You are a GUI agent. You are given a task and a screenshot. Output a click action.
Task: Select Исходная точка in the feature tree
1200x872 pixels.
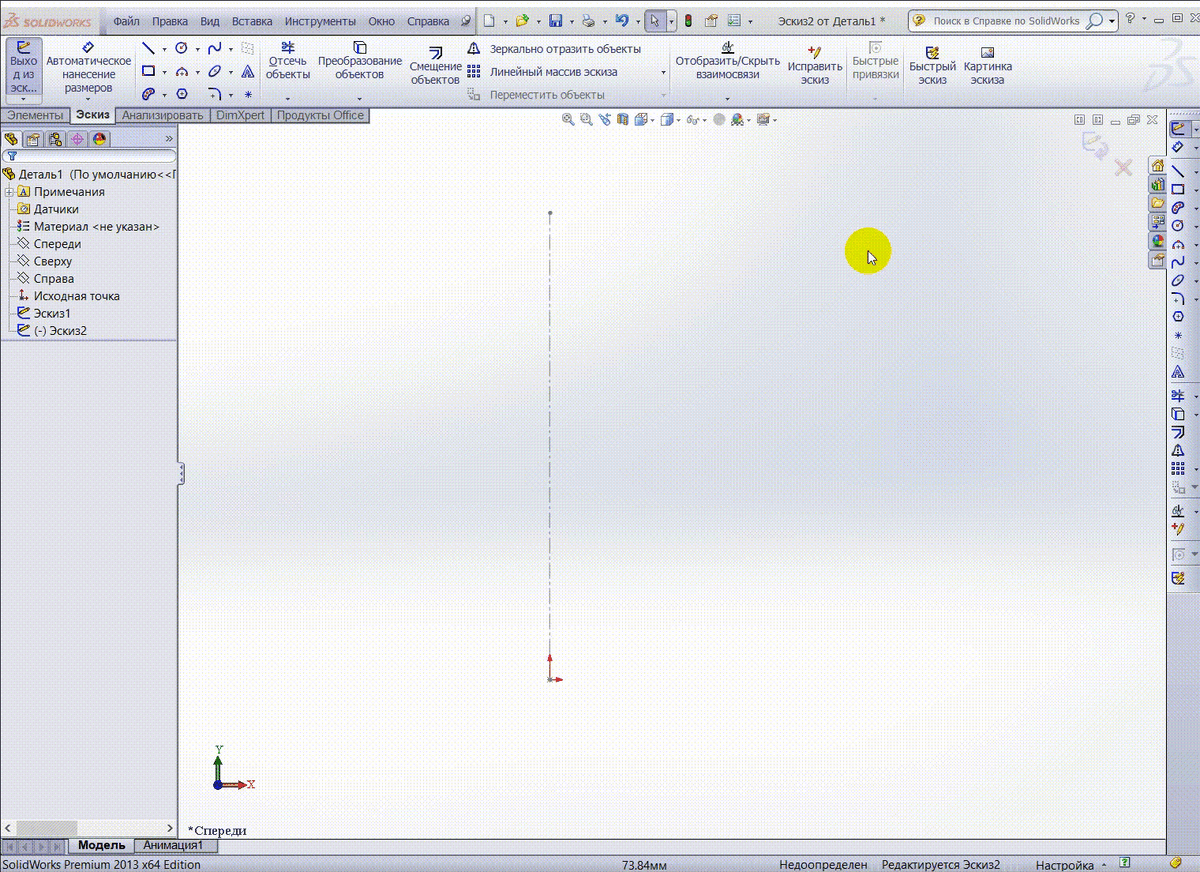[67, 296]
